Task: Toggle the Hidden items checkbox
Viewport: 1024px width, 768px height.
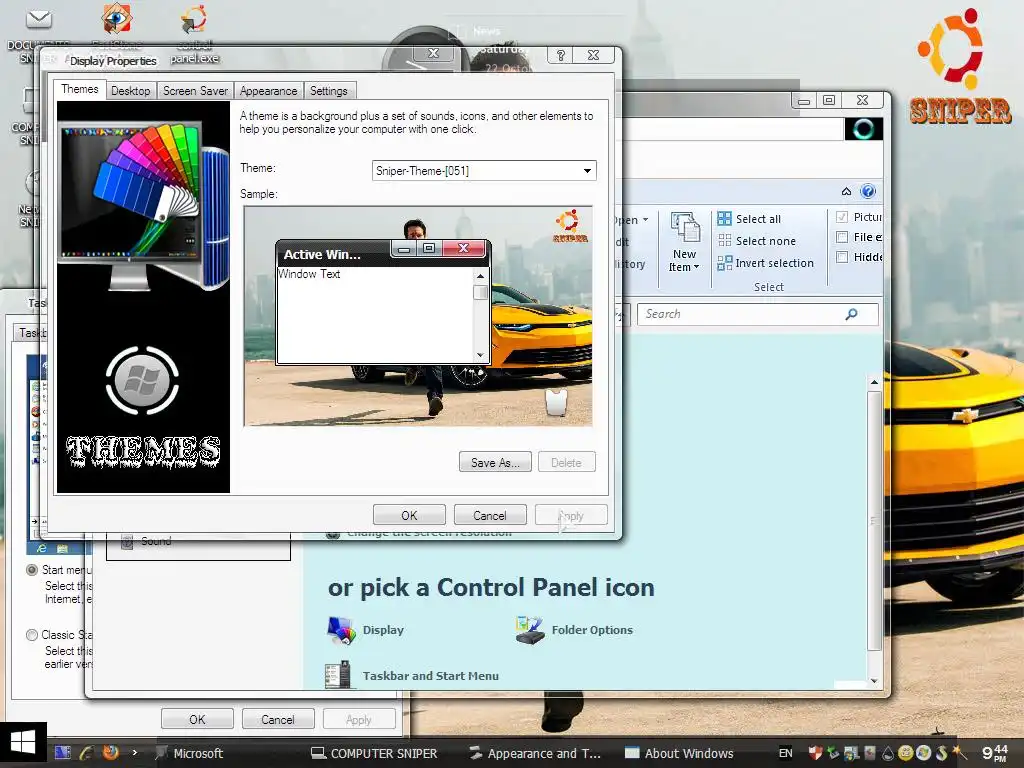Action: click(x=842, y=257)
